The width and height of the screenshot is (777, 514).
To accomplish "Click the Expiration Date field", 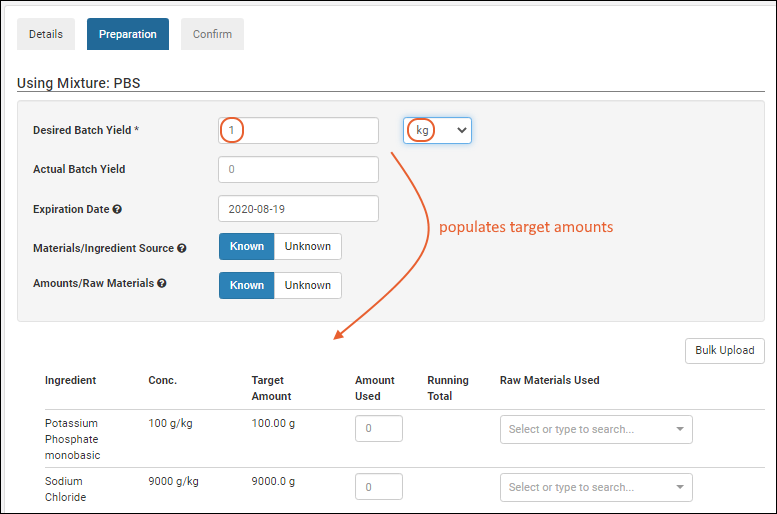I will pyautogui.click(x=298, y=209).
